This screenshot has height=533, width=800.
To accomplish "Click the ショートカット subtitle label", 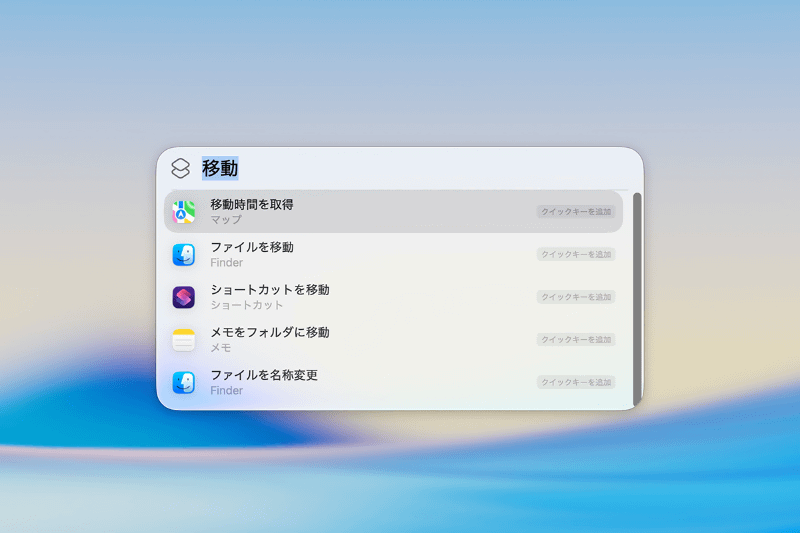I will 247,305.
